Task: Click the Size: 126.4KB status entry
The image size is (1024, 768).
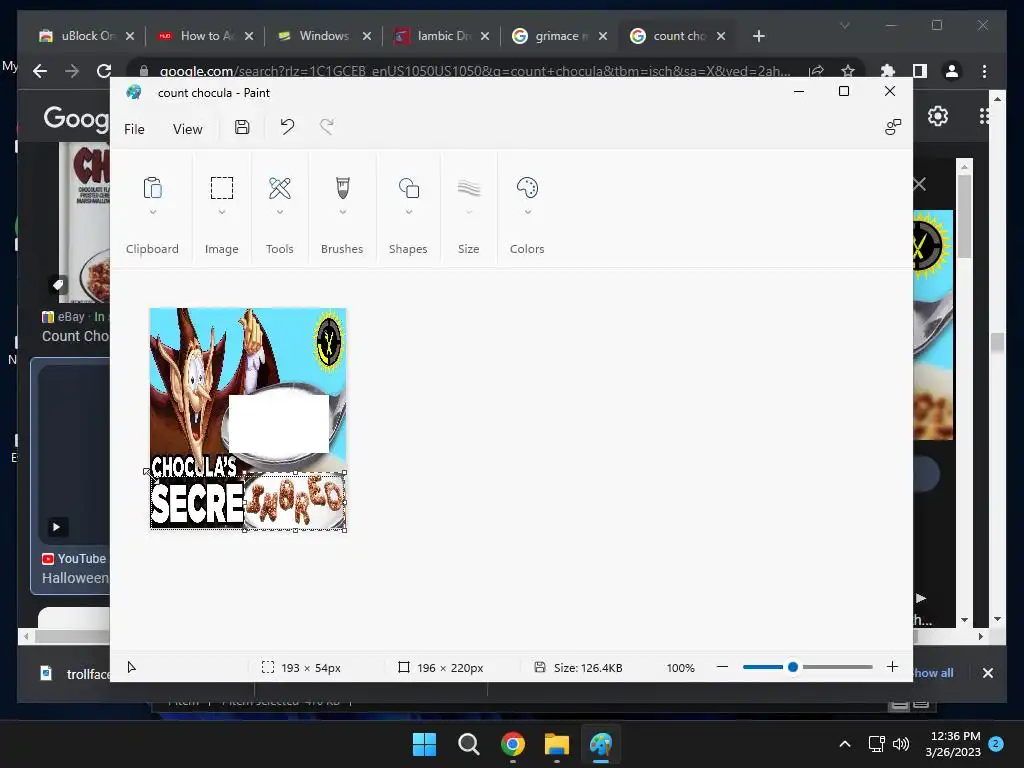Action: tap(579, 667)
